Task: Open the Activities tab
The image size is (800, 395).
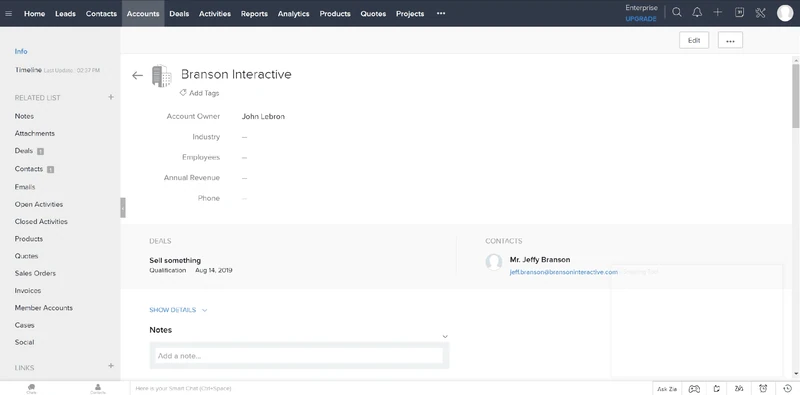Action: 215,14
